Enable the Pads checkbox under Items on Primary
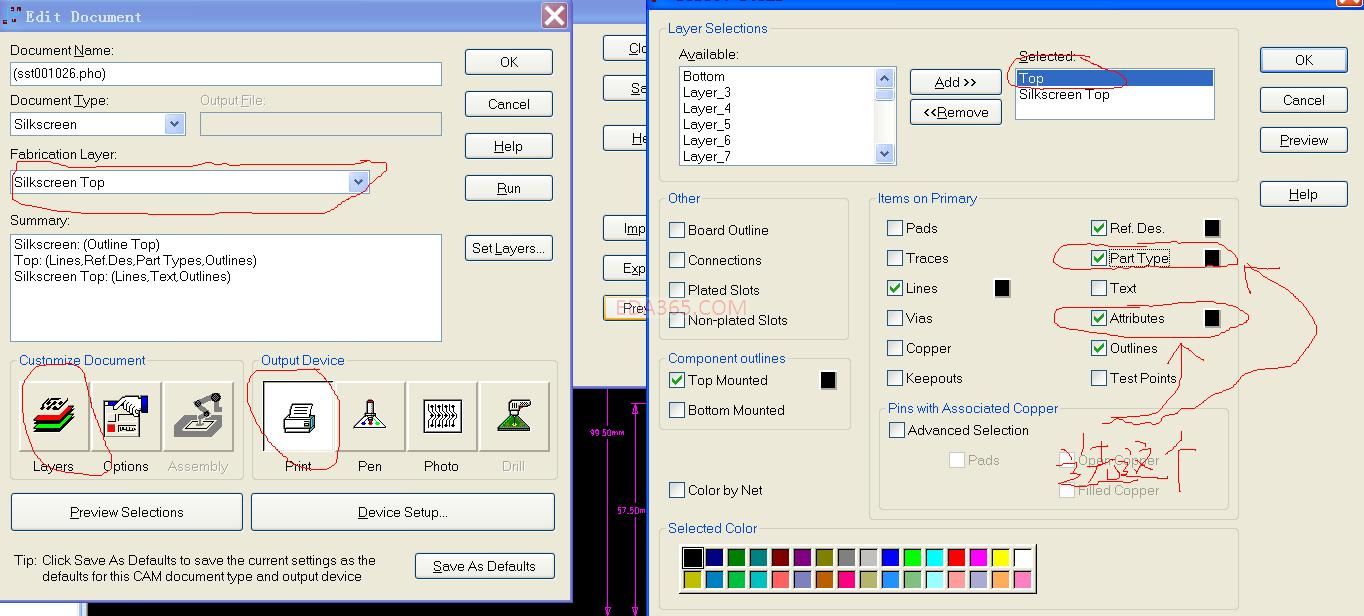This screenshot has width=1364, height=616. click(895, 228)
